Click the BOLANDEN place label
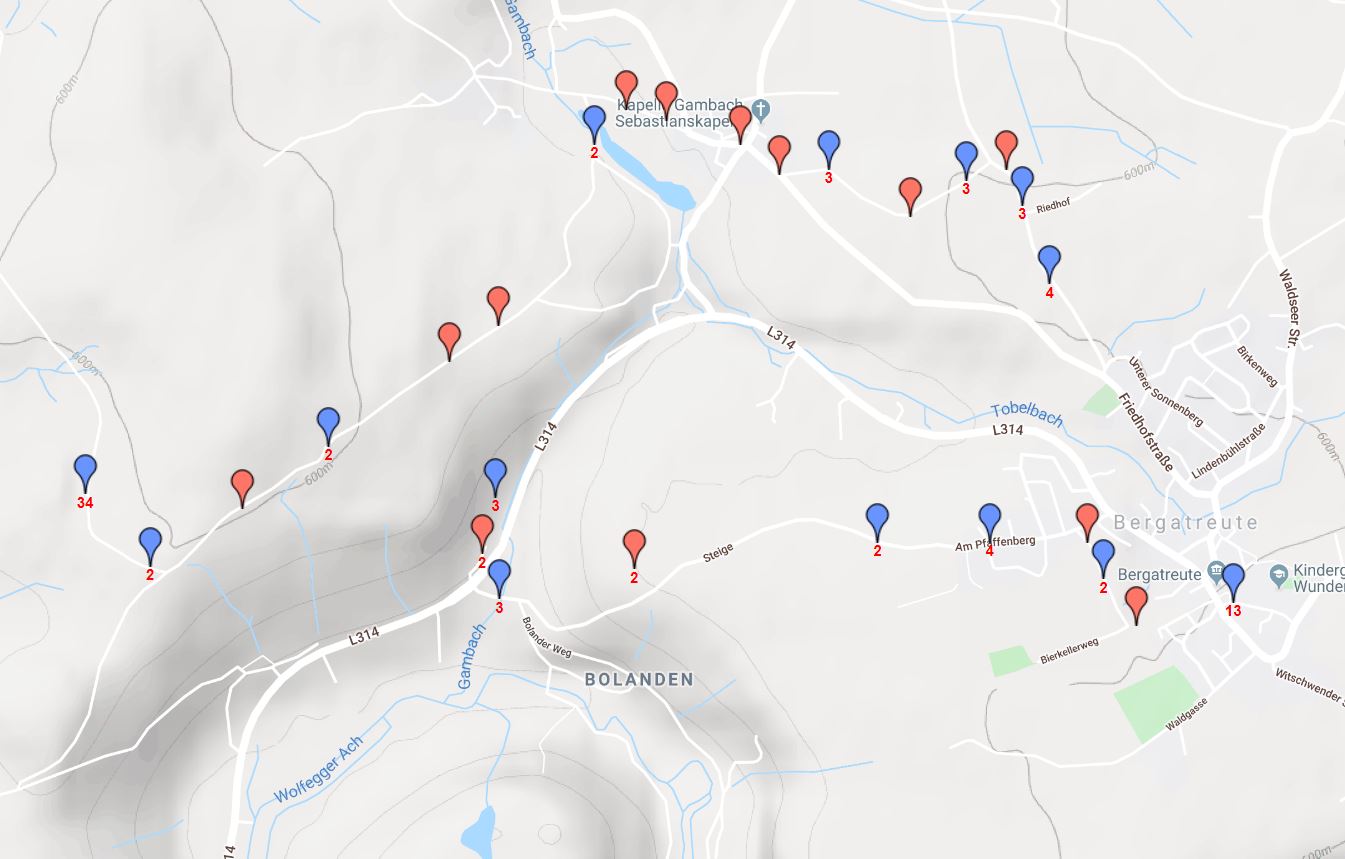Image resolution: width=1345 pixels, height=859 pixels. [x=639, y=679]
